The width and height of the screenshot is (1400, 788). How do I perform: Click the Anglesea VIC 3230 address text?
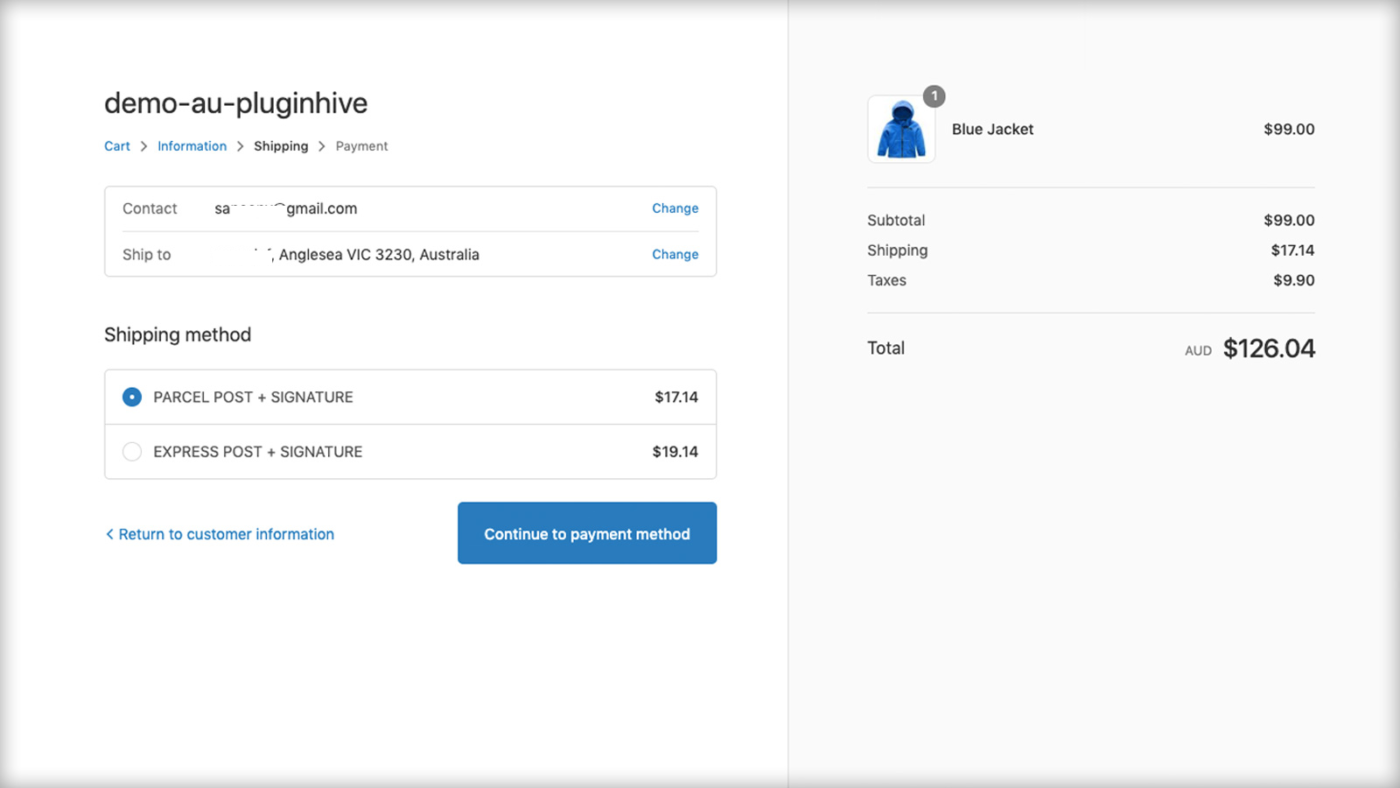point(379,254)
